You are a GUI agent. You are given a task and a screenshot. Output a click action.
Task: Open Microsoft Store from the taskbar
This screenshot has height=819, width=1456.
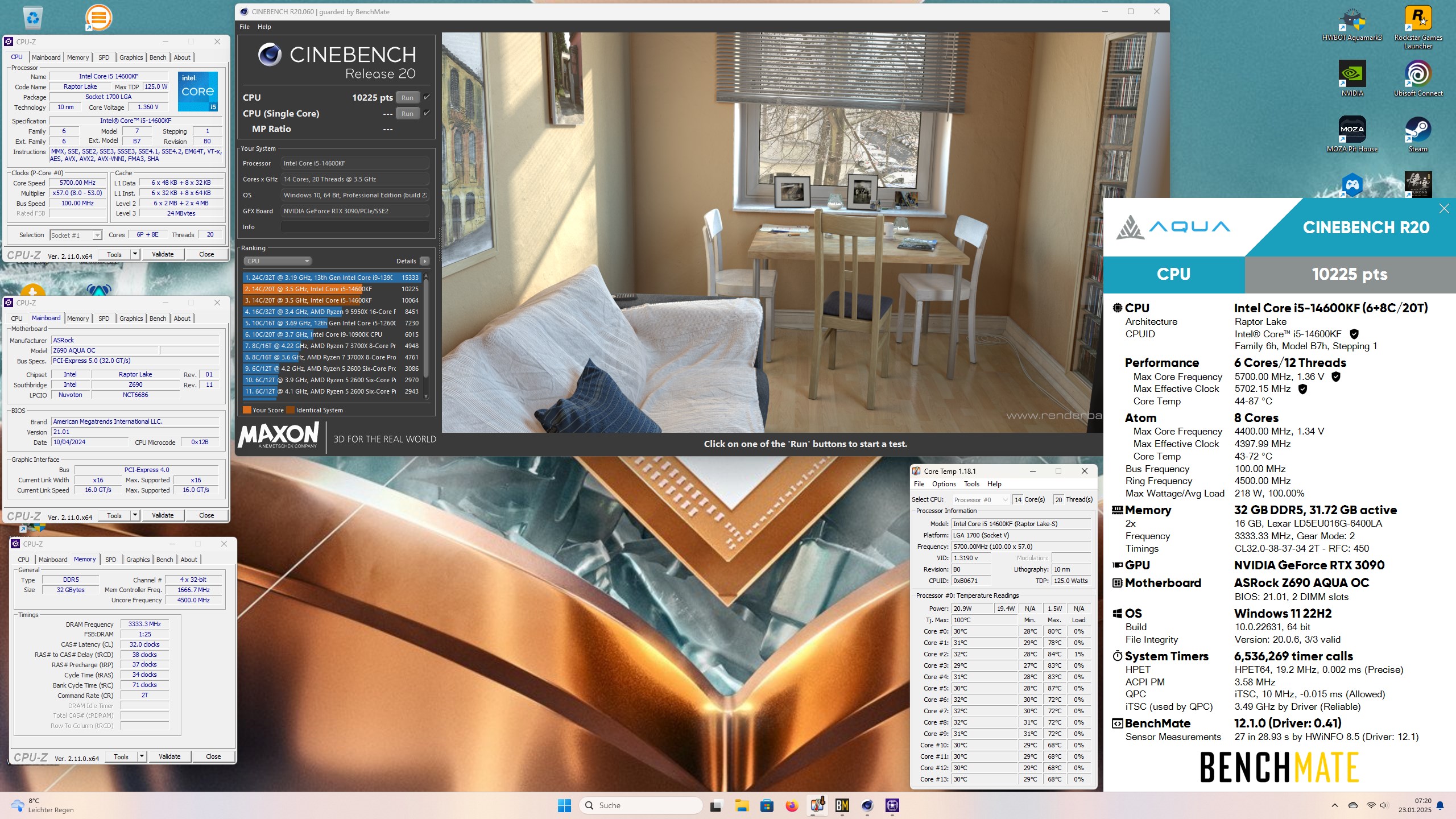tap(767, 805)
